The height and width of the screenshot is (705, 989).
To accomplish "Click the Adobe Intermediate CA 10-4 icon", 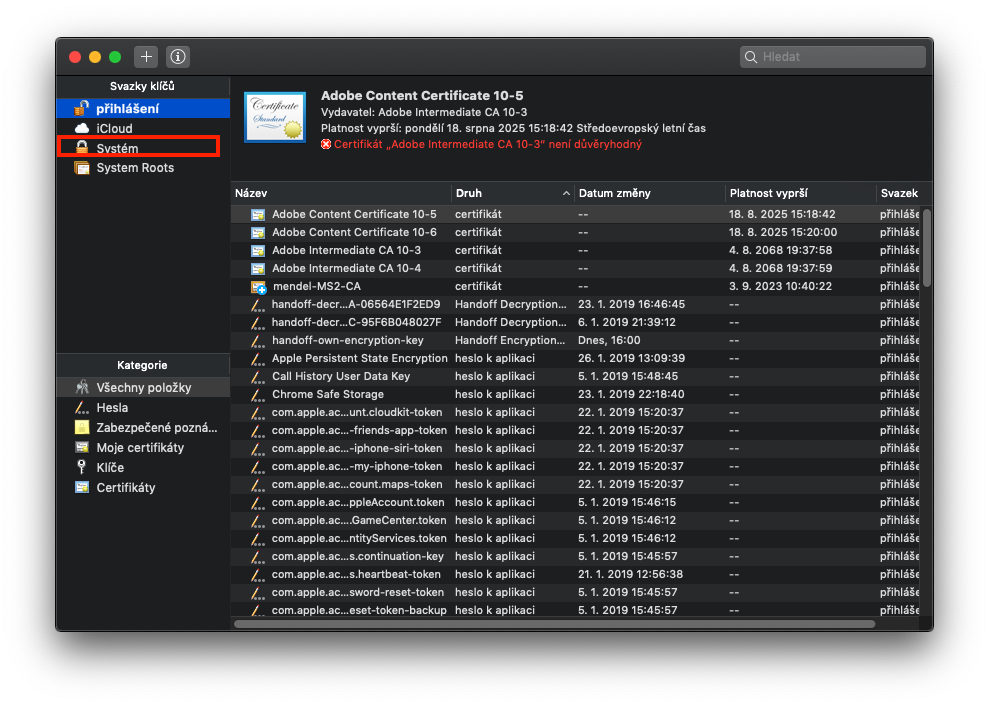I will 258,269.
